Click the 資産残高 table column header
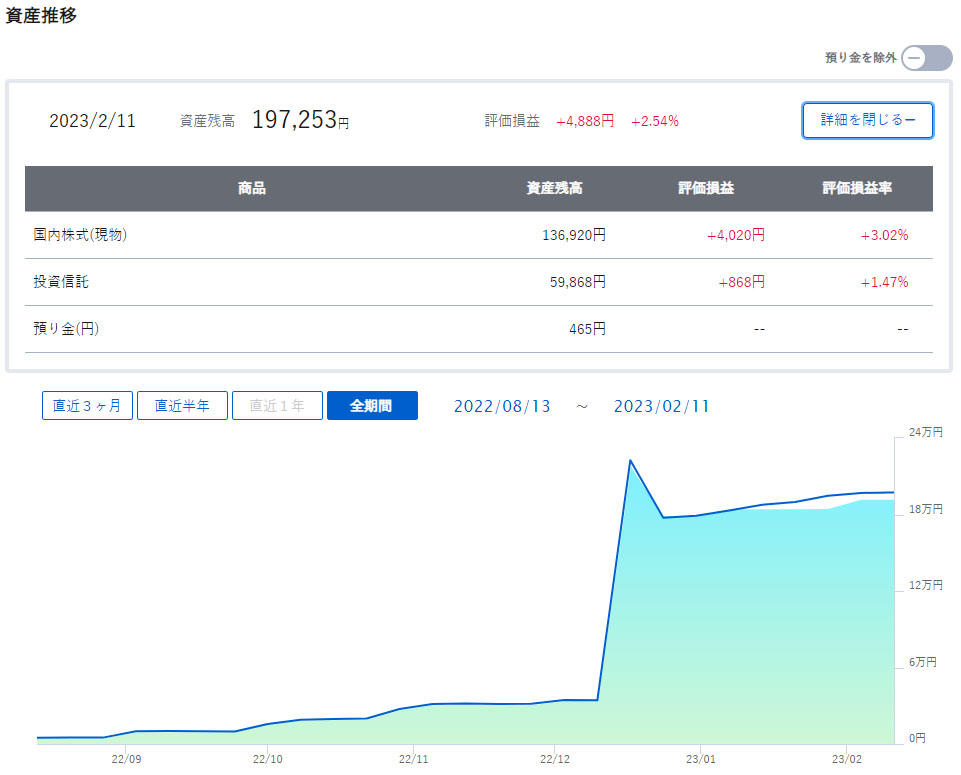 pyautogui.click(x=554, y=188)
